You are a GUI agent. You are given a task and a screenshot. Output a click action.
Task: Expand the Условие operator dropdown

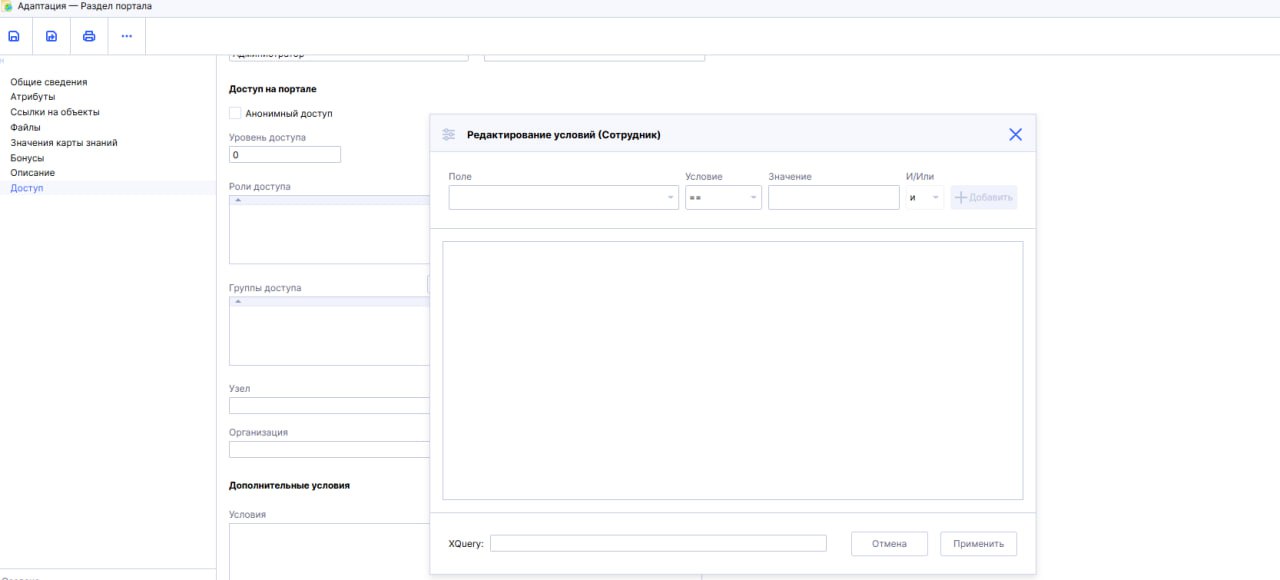click(723, 198)
